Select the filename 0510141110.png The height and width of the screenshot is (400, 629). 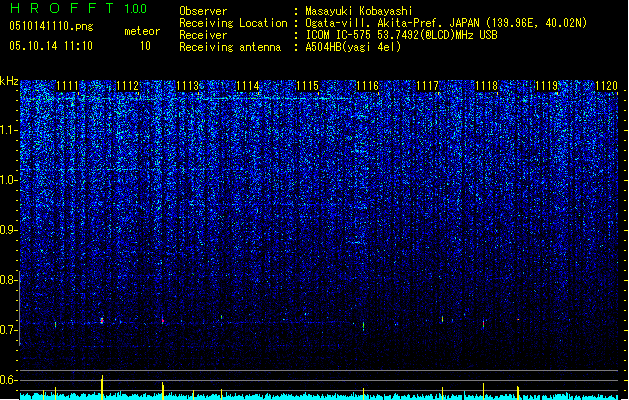pos(51,26)
